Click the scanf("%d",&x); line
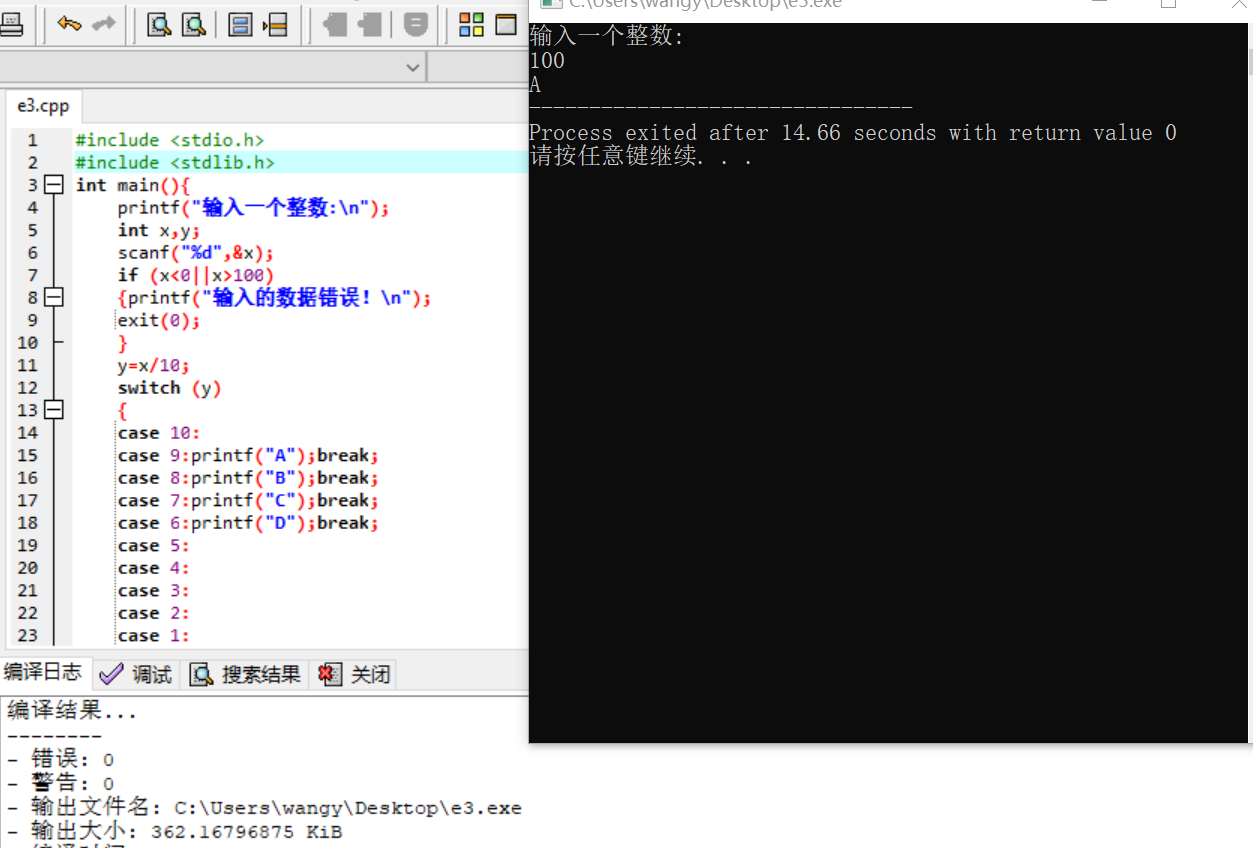The width and height of the screenshot is (1253, 848). click(195, 253)
